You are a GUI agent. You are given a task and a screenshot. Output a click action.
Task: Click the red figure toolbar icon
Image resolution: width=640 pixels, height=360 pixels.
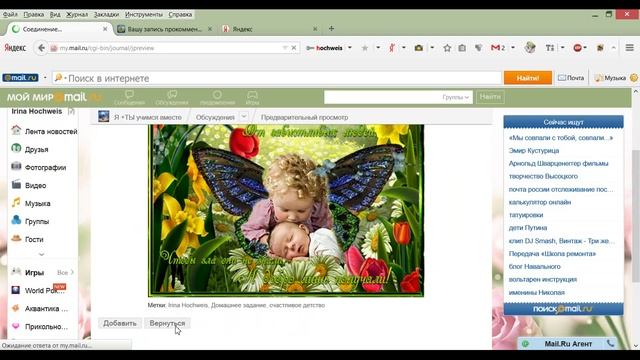(x=392, y=48)
